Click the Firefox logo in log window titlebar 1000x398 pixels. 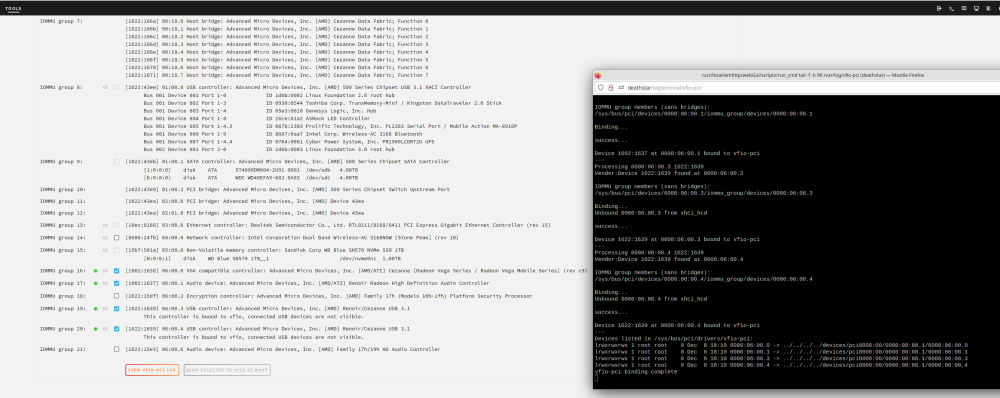(x=598, y=75)
